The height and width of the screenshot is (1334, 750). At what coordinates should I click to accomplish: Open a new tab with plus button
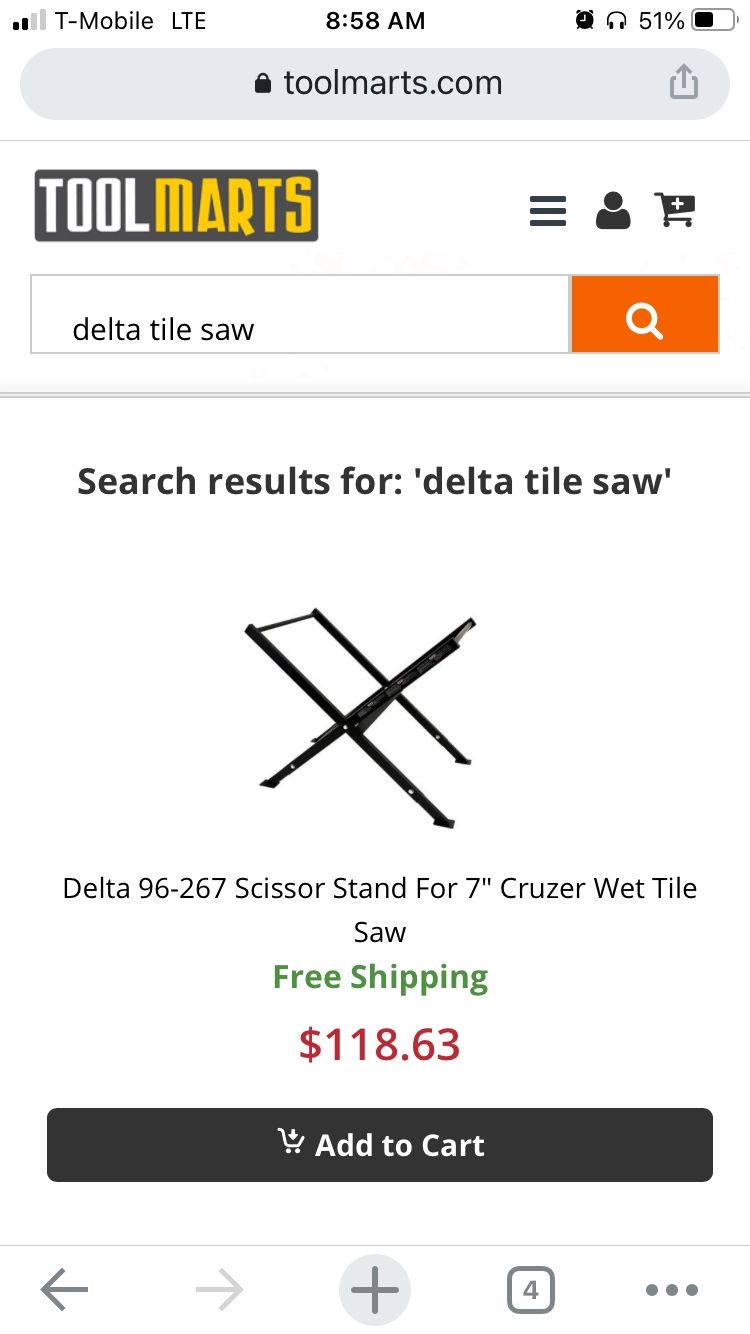coord(375,1290)
